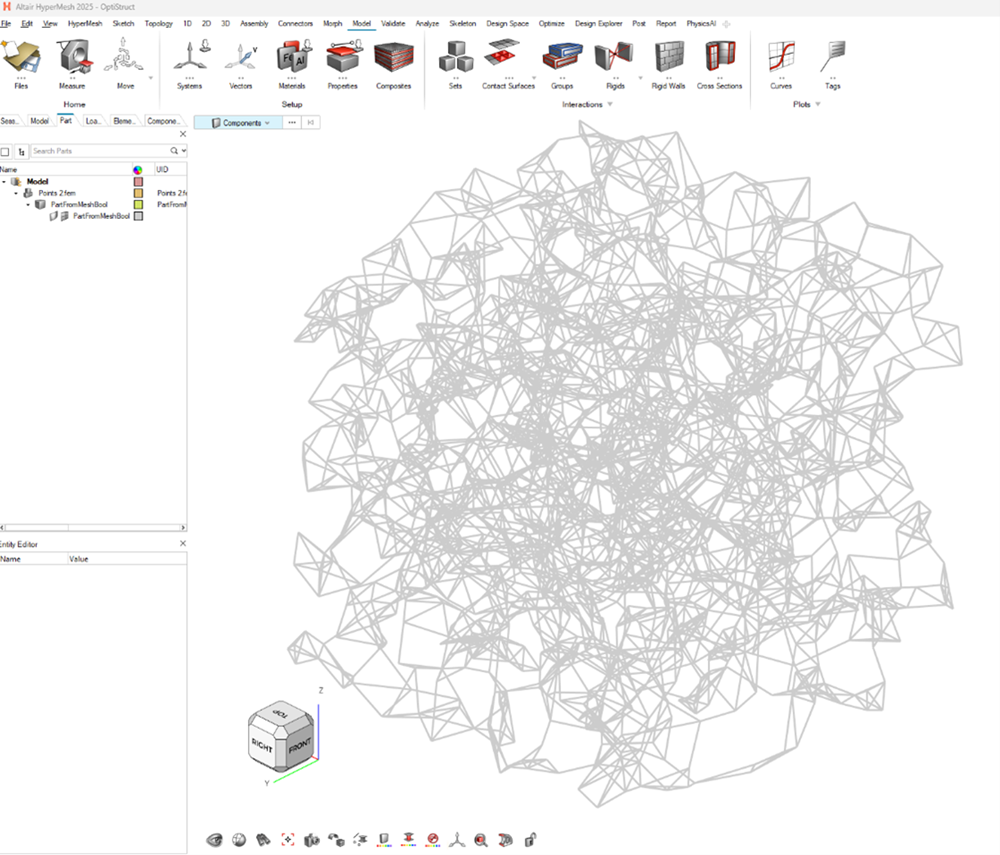
Task: Open the Materials tool
Action: click(292, 62)
